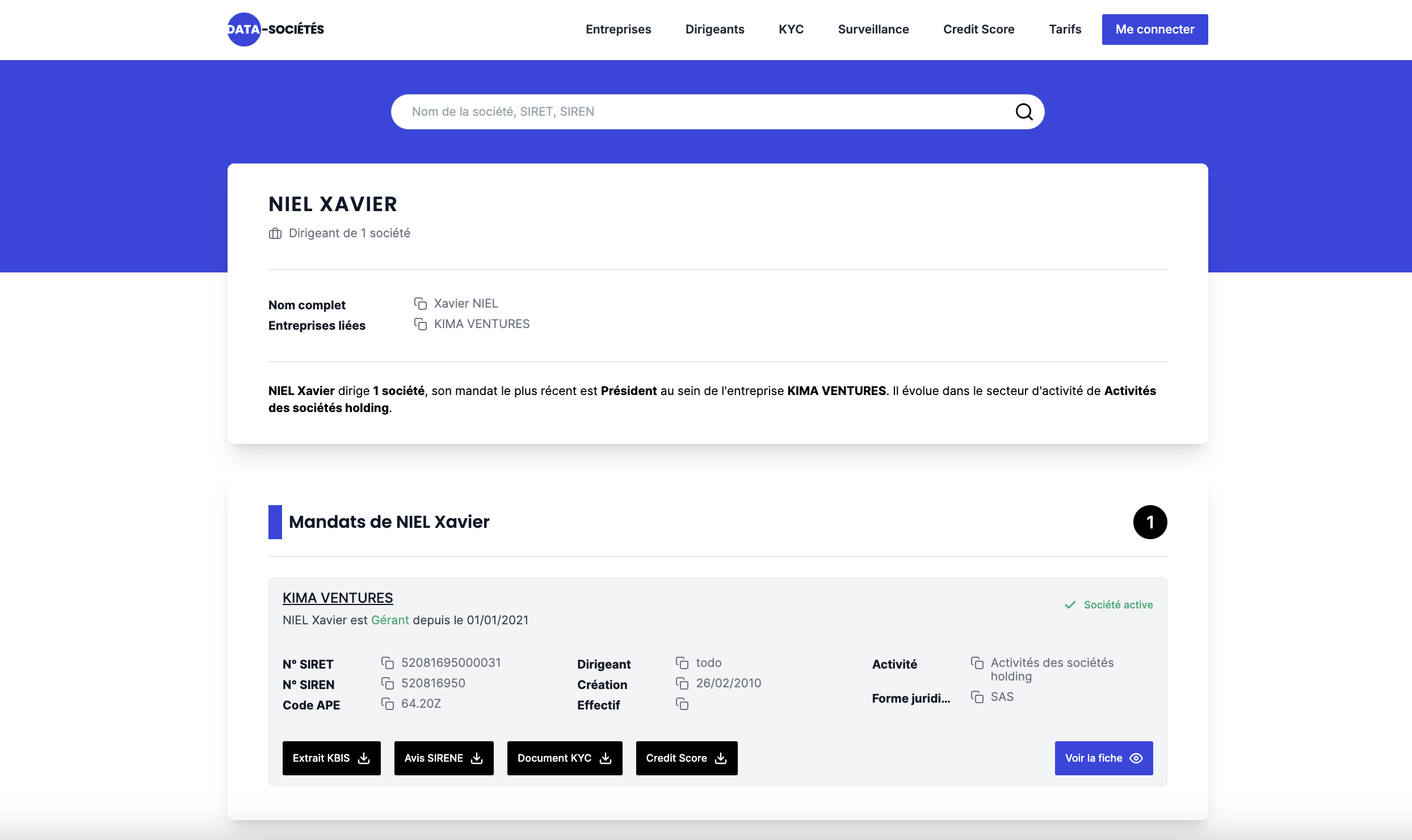Image resolution: width=1412 pixels, height=840 pixels.
Task: Copy linked company KIMA VENTURES
Action: 420,324
